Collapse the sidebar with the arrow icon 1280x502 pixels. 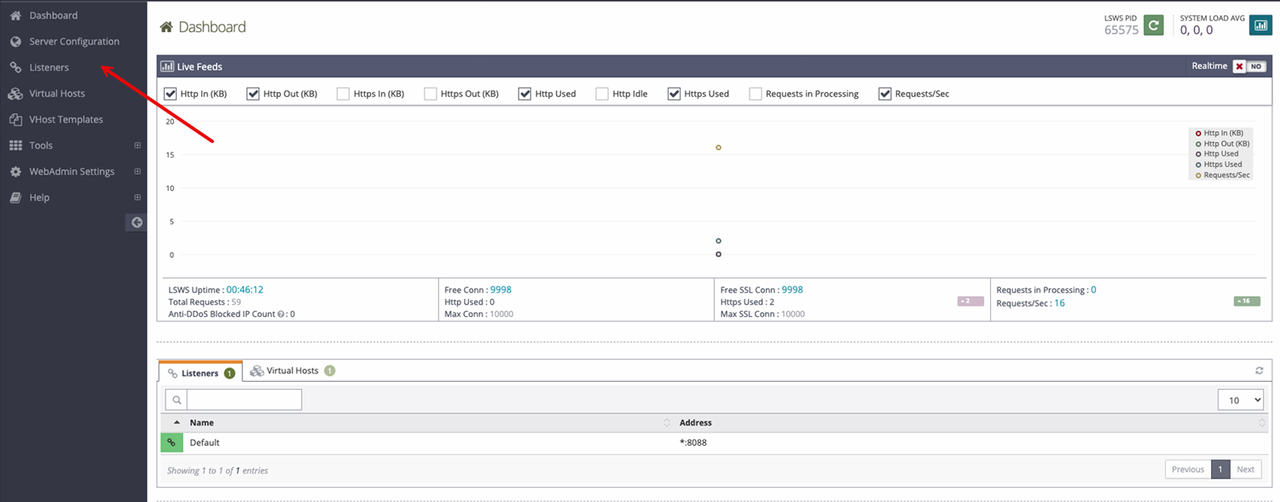point(136,222)
